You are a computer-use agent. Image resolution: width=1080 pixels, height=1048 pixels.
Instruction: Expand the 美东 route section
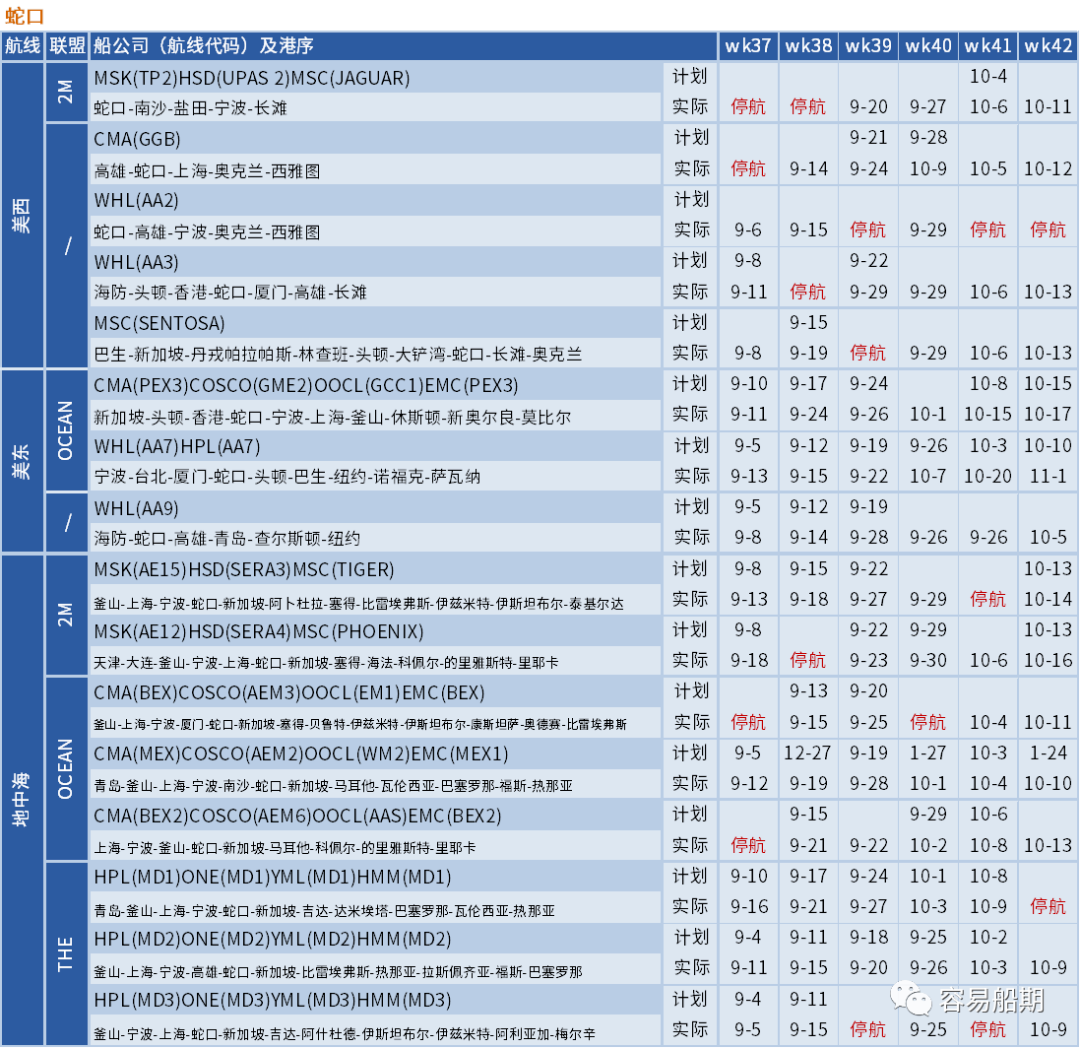(23, 461)
